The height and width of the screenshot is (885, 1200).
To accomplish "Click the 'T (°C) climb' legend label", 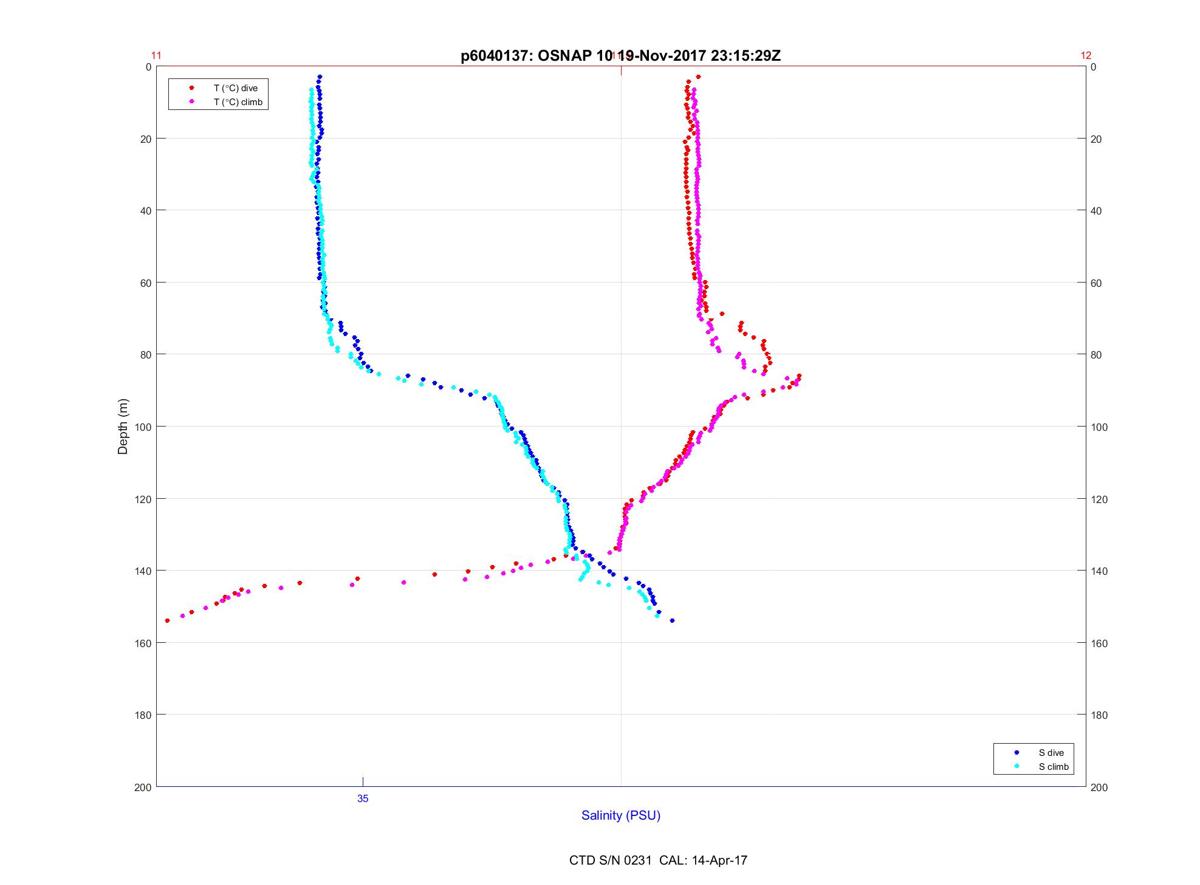I will click(238, 102).
